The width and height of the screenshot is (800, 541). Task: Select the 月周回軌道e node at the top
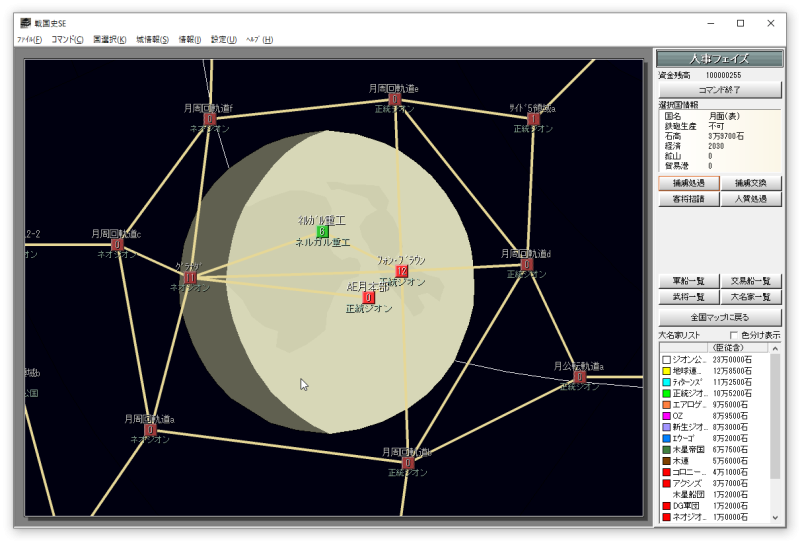click(x=394, y=99)
